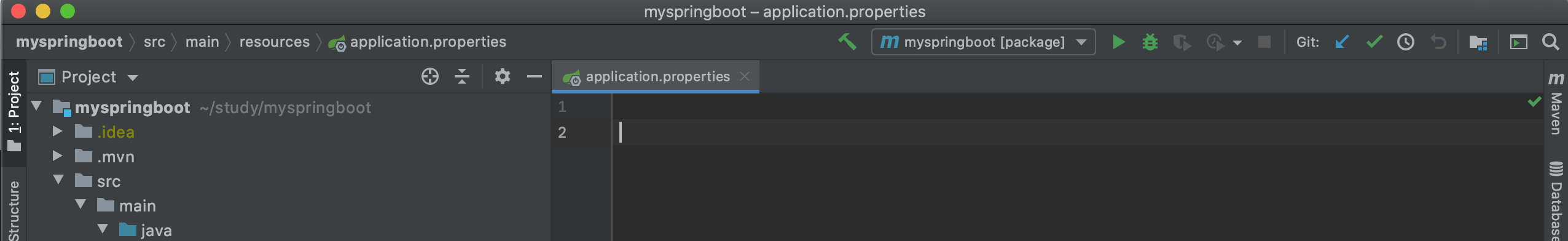Image resolution: width=1568 pixels, height=241 pixels.
Task: Locate current file with crosshair icon
Action: (430, 77)
